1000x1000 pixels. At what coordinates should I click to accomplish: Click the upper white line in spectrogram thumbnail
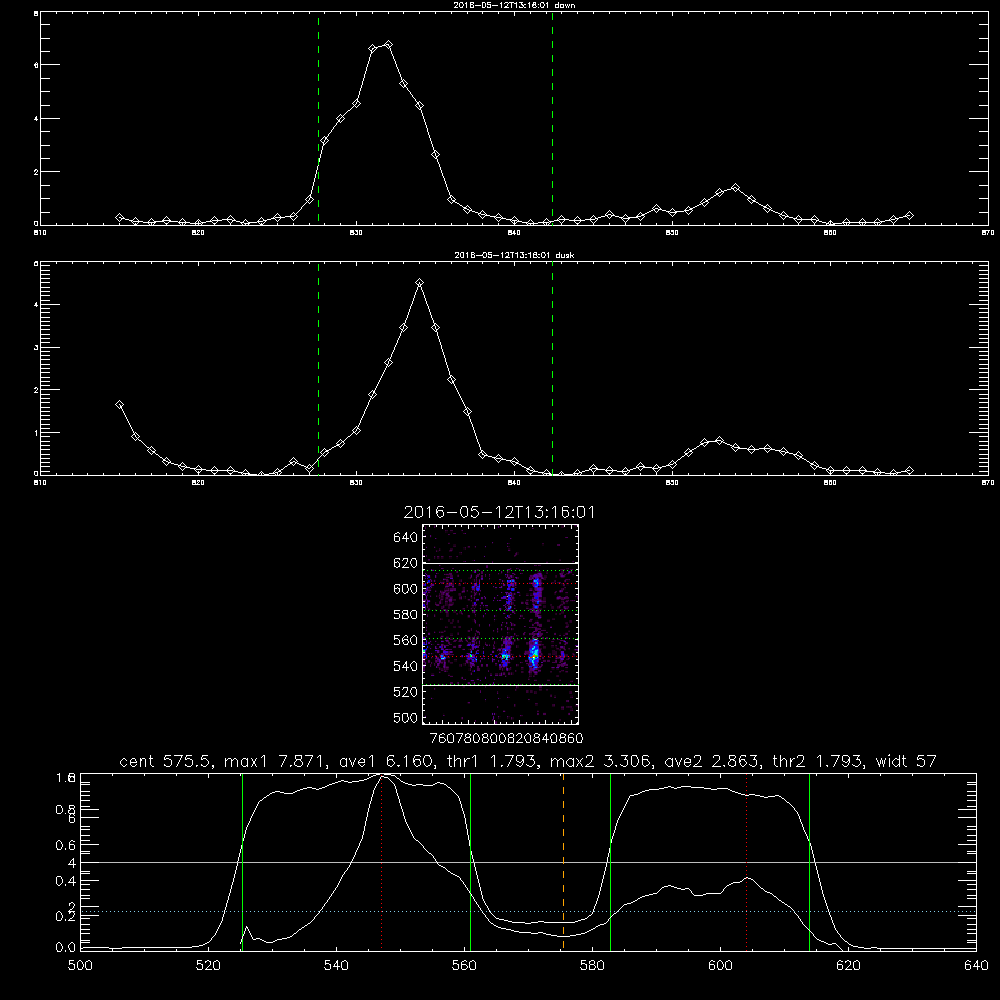click(x=500, y=563)
